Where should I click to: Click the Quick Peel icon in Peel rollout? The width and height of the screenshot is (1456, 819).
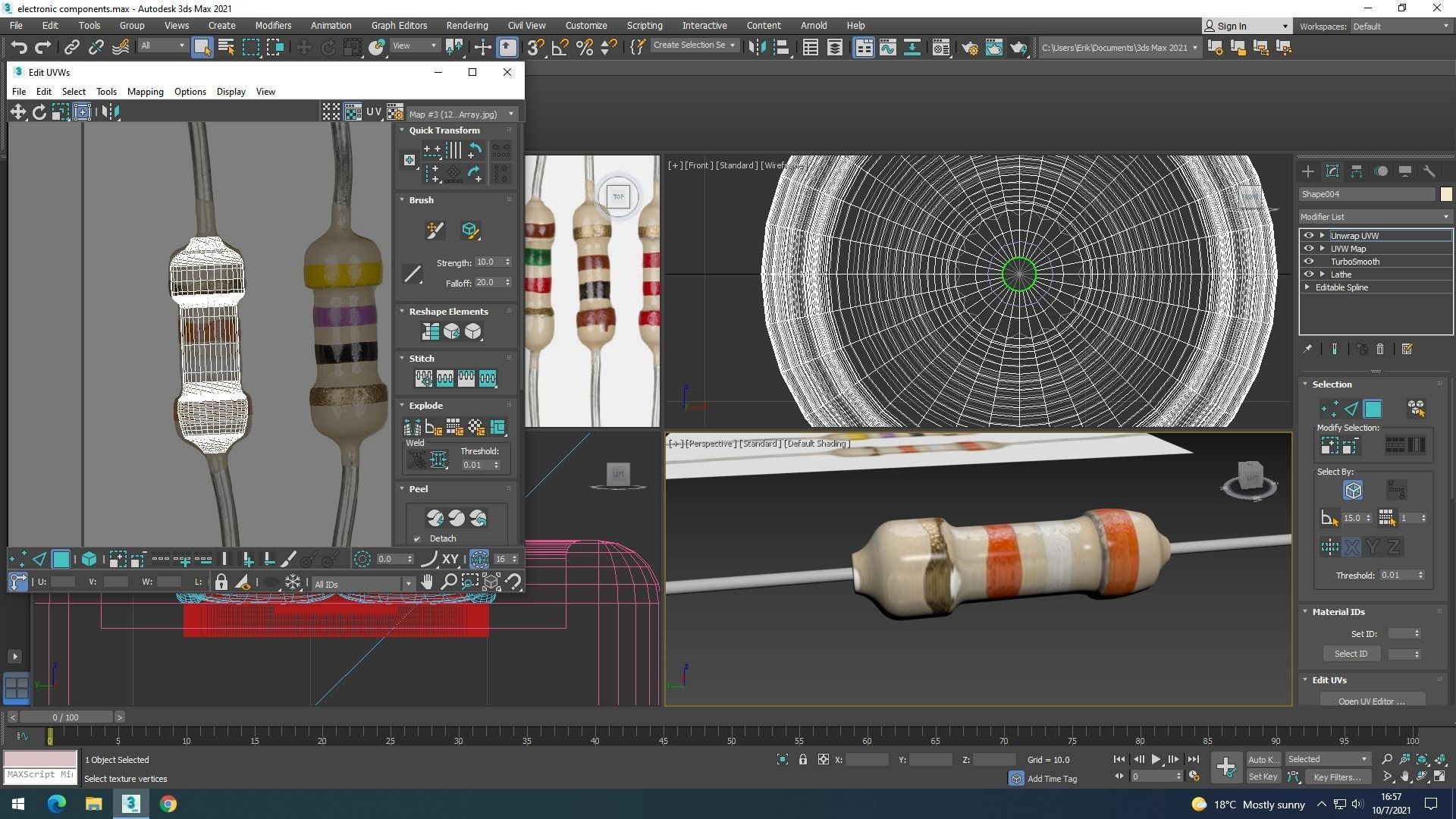[x=435, y=518]
